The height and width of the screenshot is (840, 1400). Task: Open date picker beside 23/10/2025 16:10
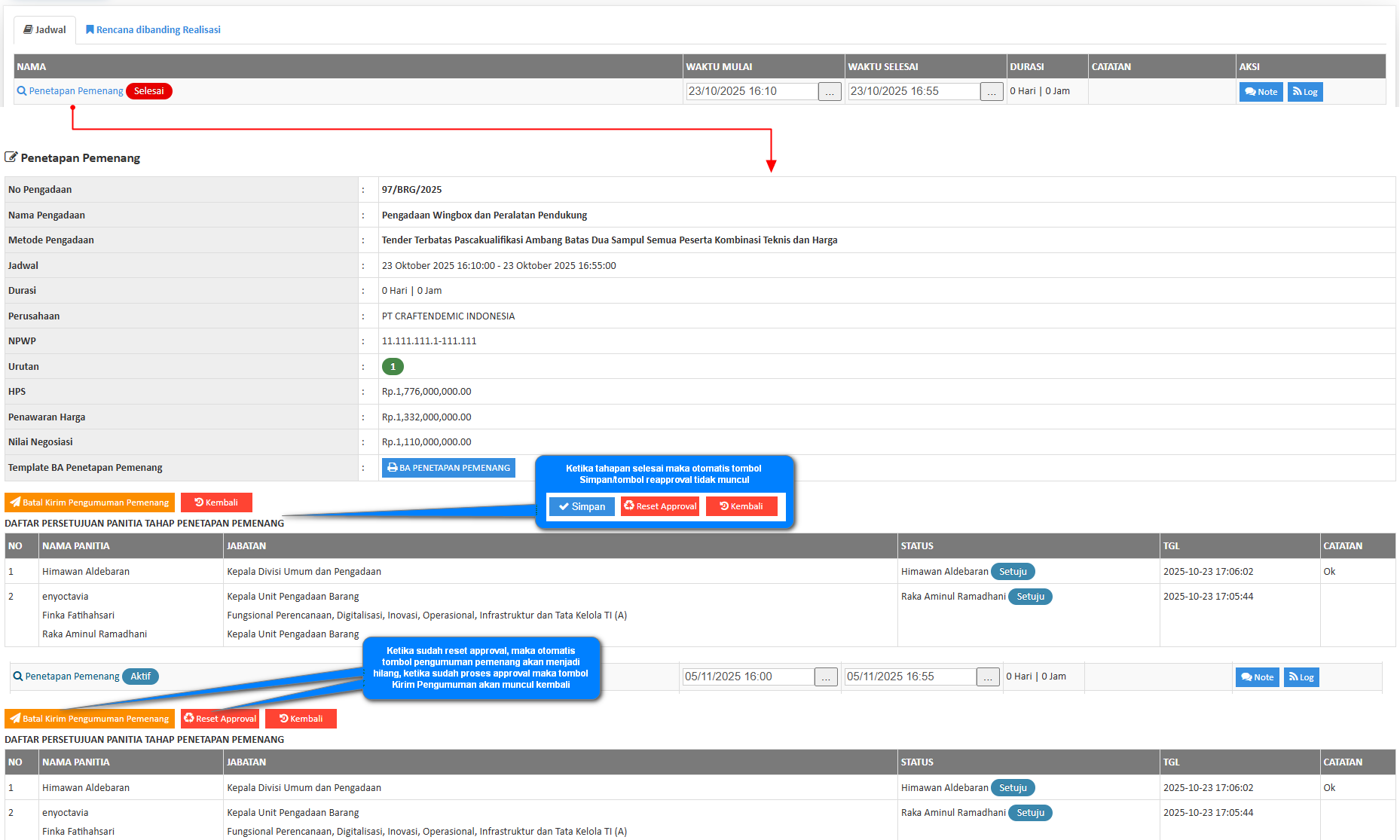830,92
